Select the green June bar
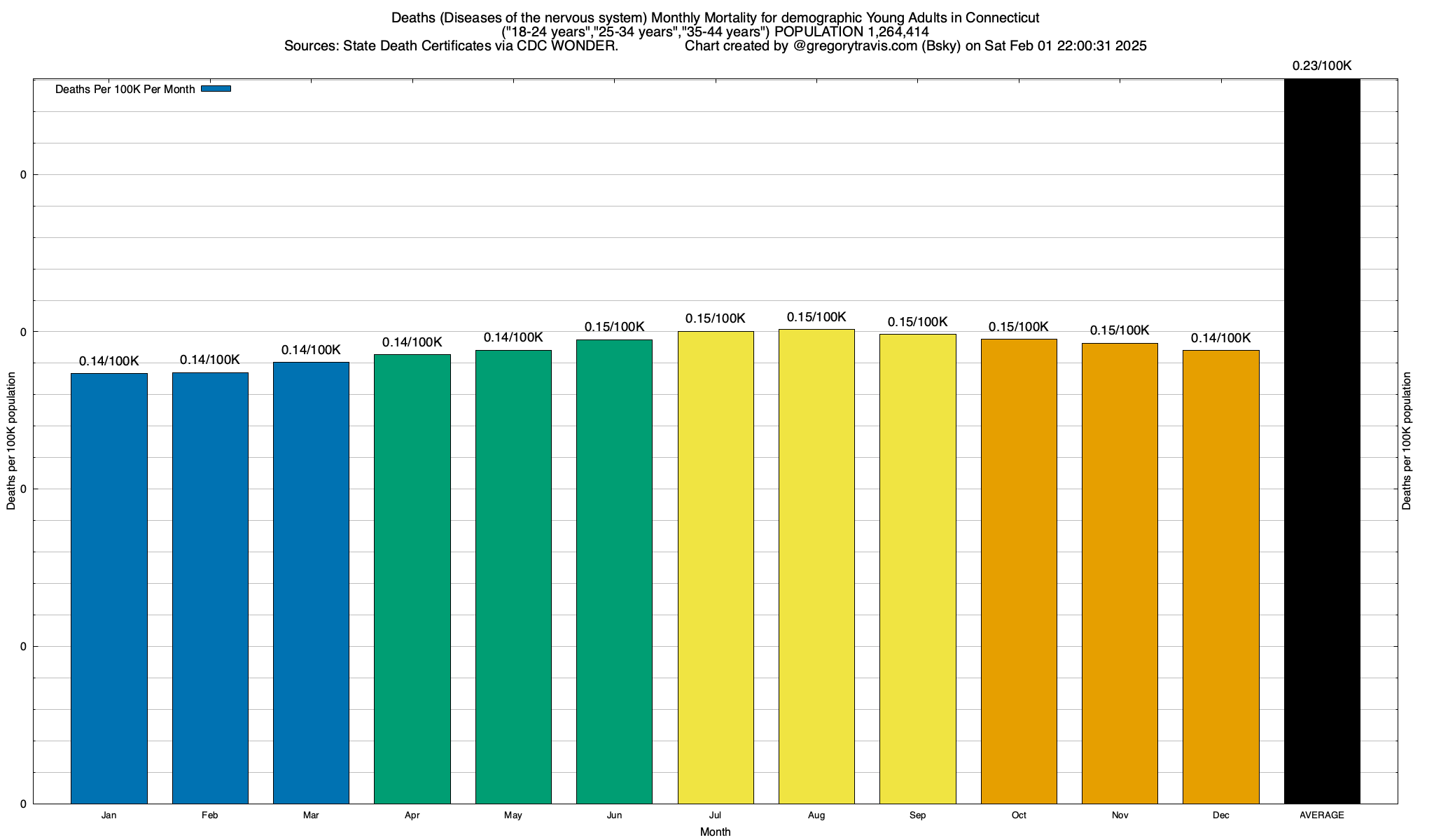This screenshot has height=840, width=1434. pos(614,571)
